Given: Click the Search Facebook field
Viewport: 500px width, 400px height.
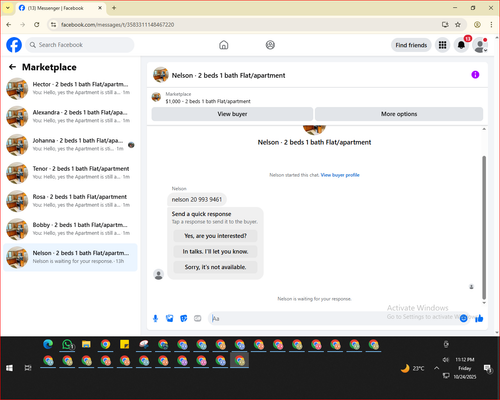Looking at the screenshot, I should (80, 45).
